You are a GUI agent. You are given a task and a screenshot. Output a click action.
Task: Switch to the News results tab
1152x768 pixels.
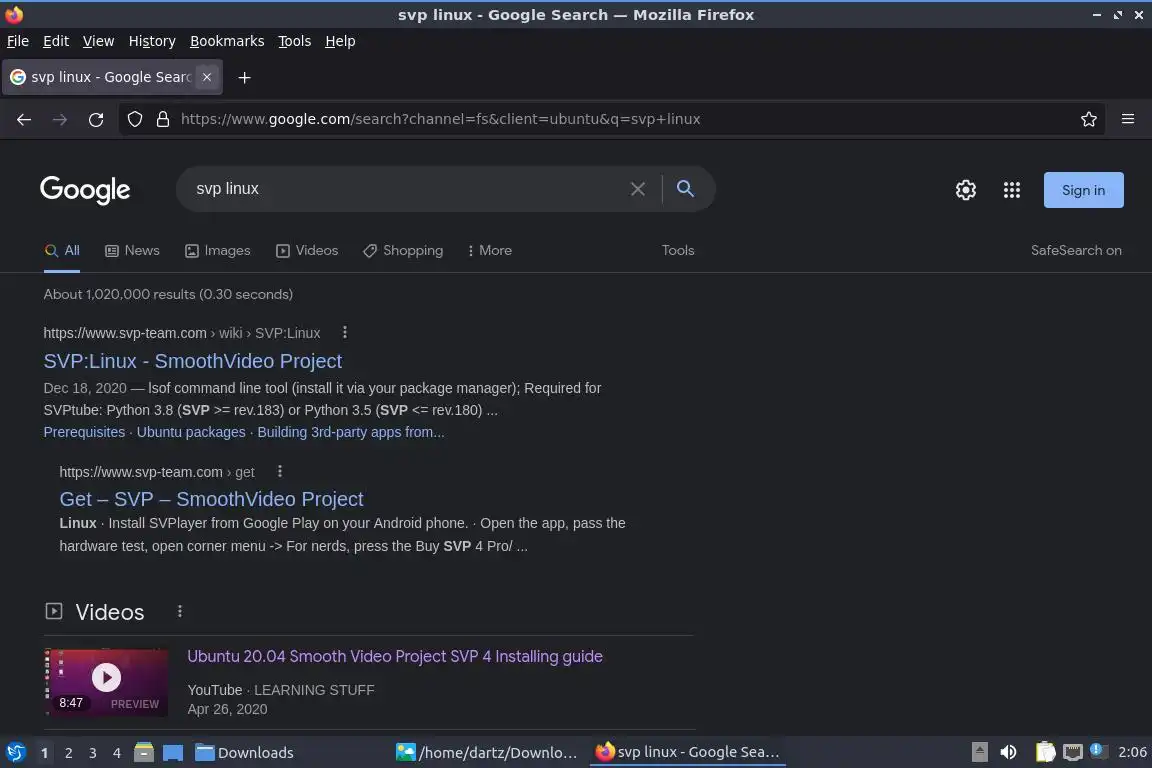[x=132, y=251]
